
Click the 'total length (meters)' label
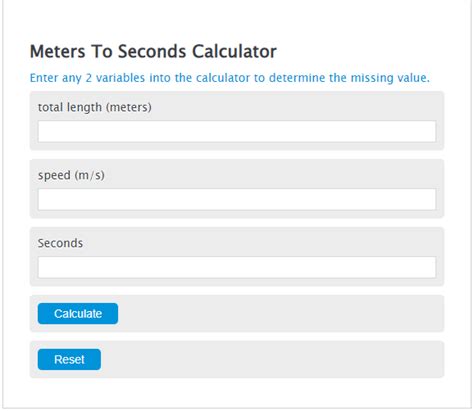(x=95, y=107)
